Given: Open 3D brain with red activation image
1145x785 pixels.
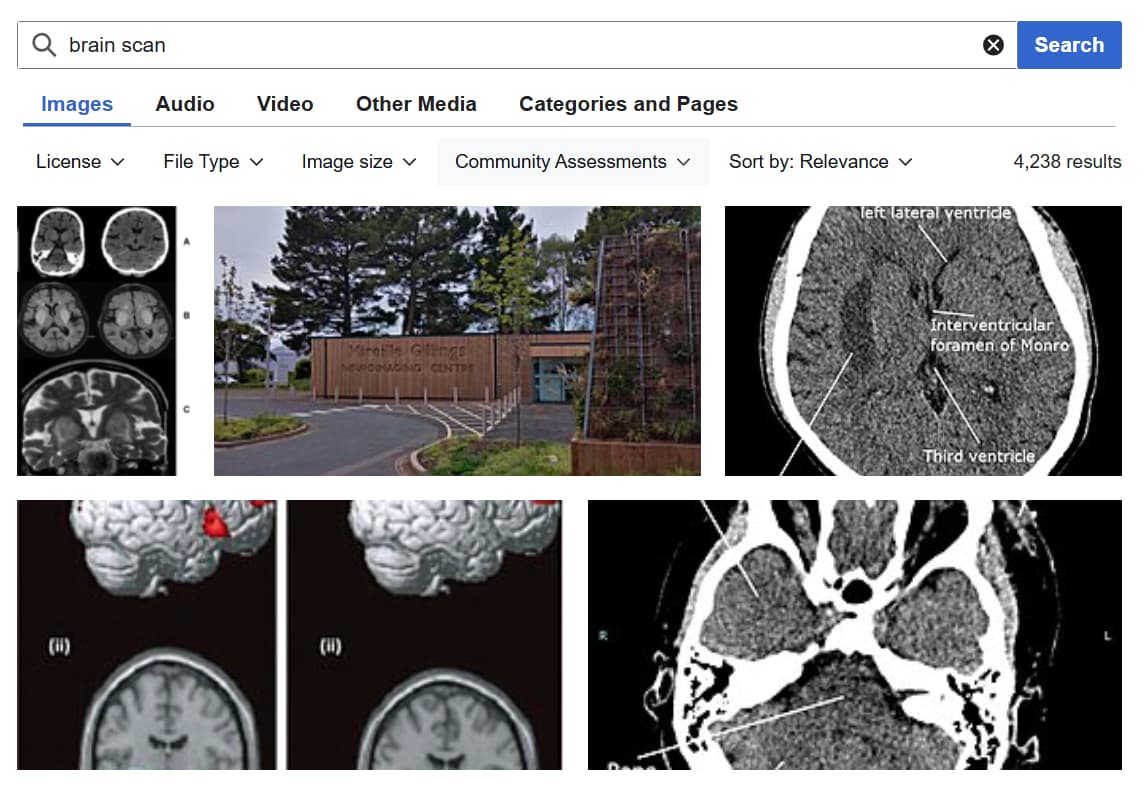Looking at the screenshot, I should tap(290, 635).
